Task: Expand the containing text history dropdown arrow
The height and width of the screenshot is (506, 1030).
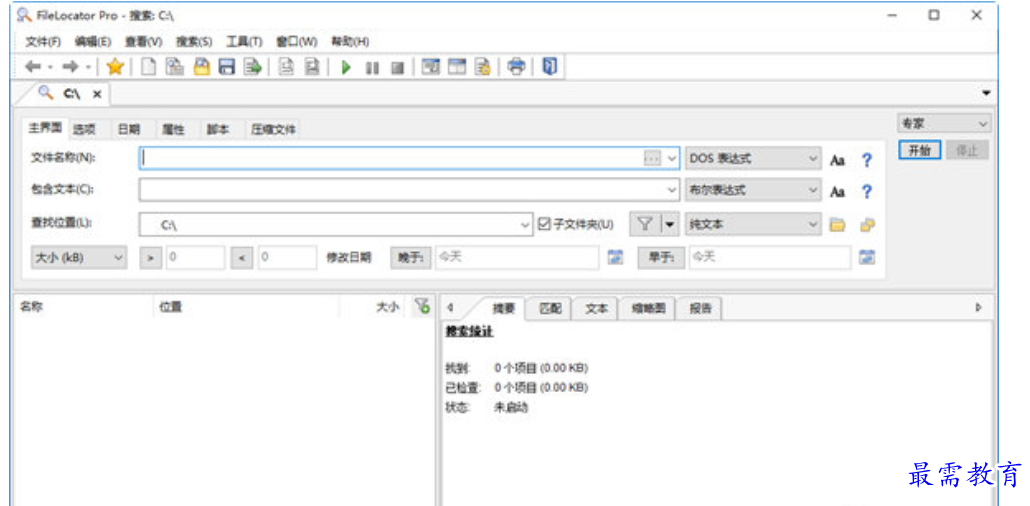Action: tap(671, 191)
